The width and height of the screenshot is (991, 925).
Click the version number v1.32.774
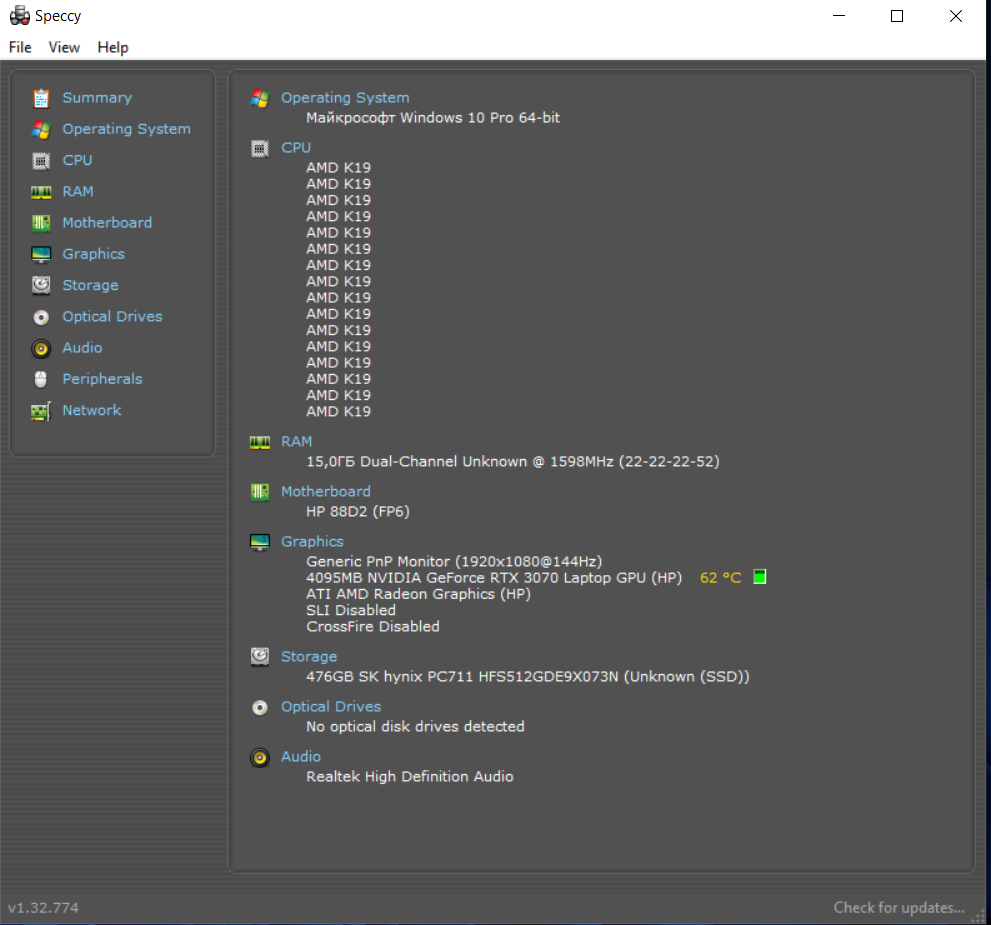pyautogui.click(x=43, y=908)
